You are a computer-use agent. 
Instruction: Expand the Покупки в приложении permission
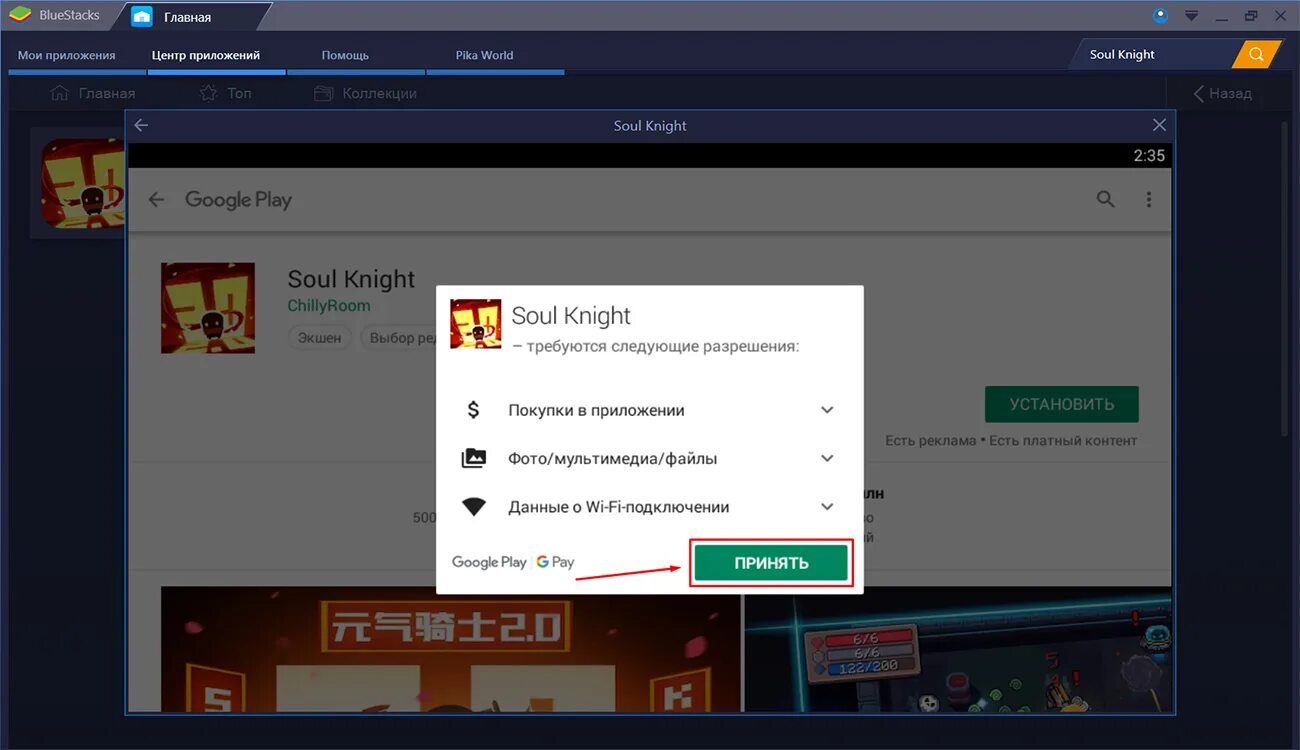[x=827, y=410]
